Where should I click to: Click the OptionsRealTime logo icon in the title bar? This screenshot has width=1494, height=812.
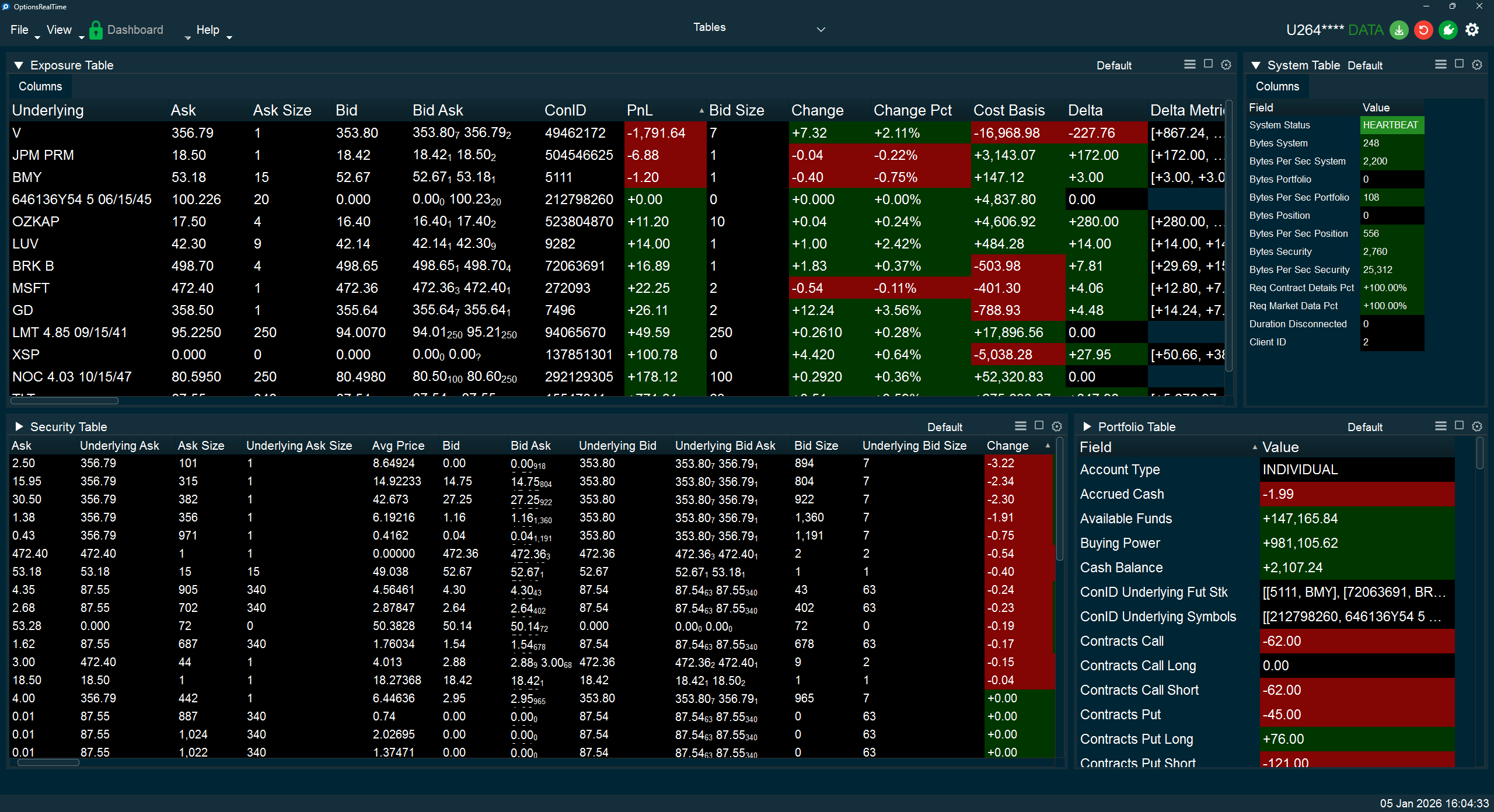pyautogui.click(x=7, y=6)
